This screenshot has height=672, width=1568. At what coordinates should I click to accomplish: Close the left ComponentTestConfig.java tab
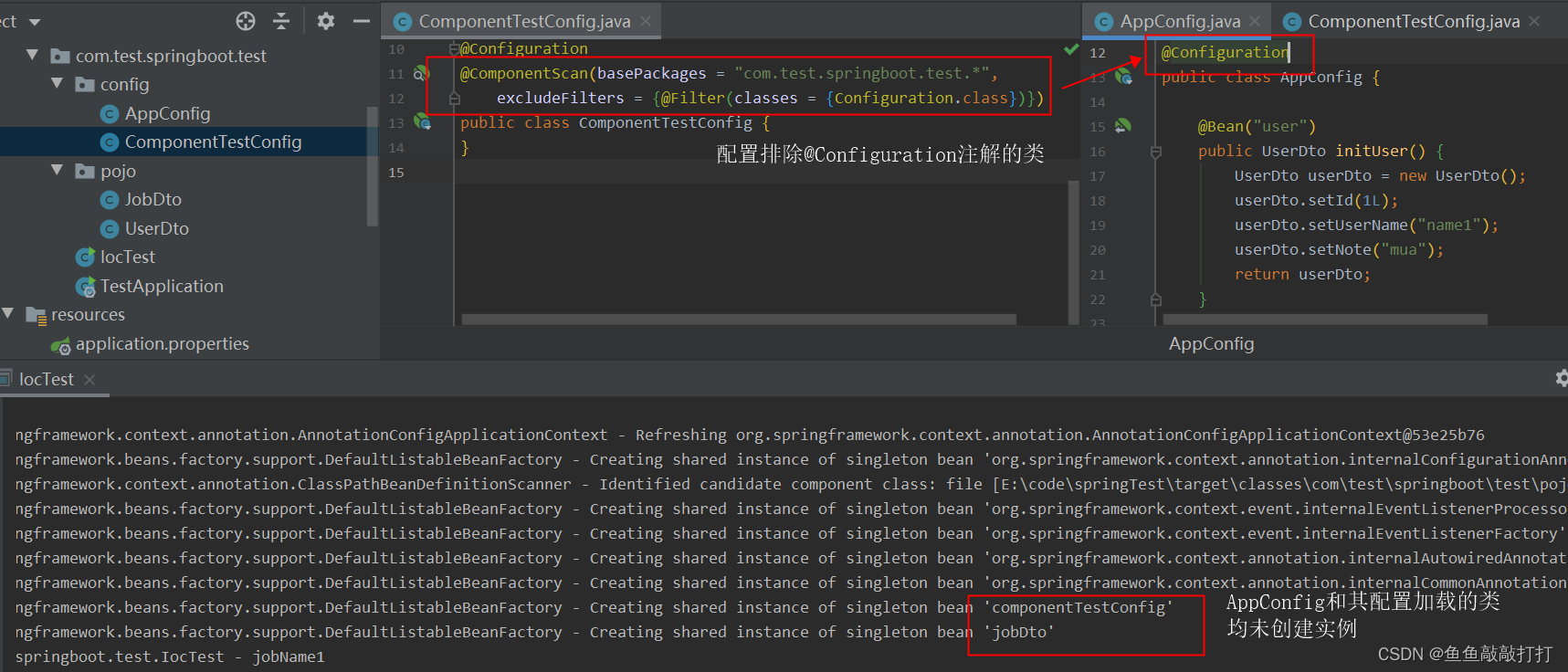point(646,21)
